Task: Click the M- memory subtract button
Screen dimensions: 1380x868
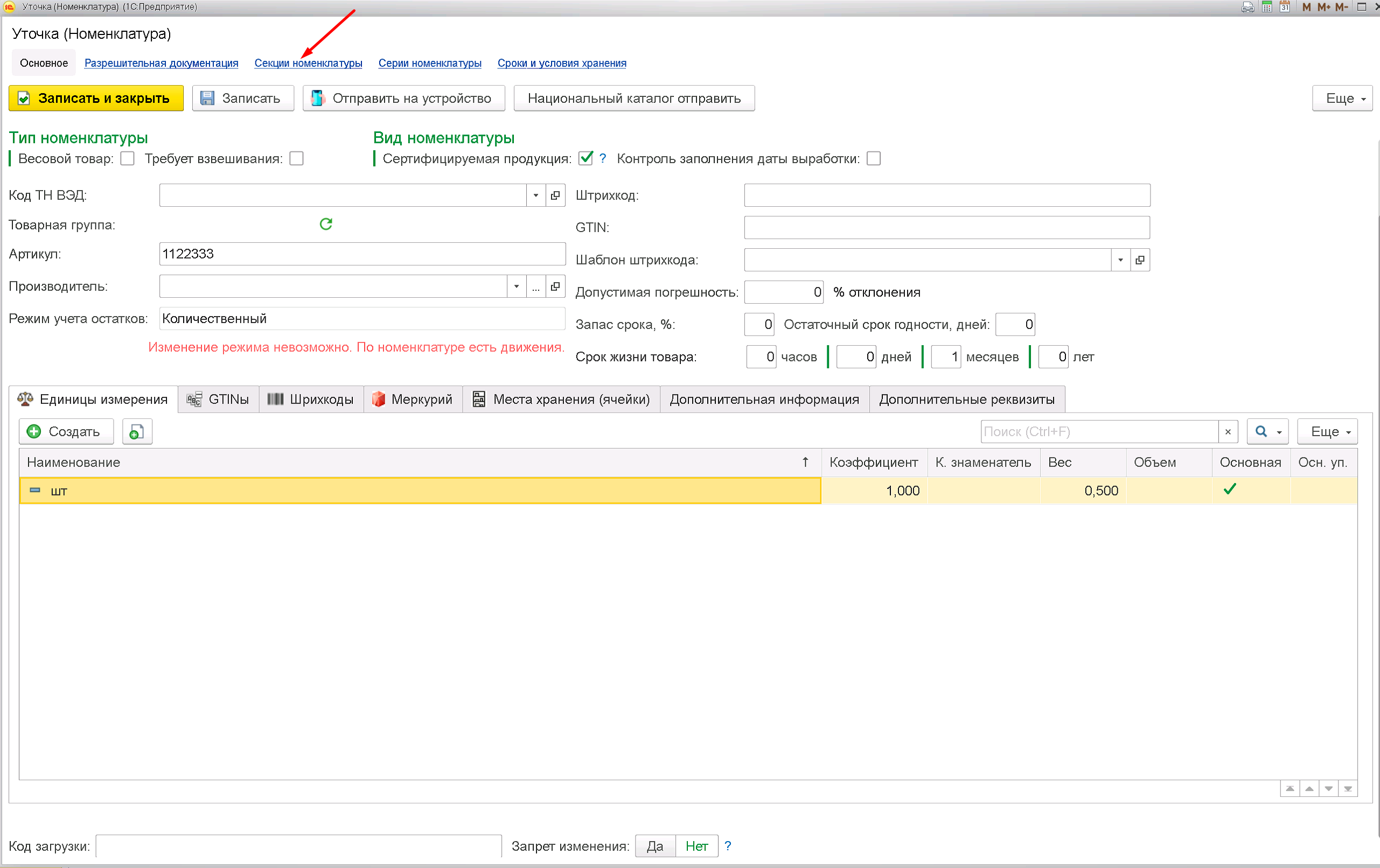Action: point(1342,7)
